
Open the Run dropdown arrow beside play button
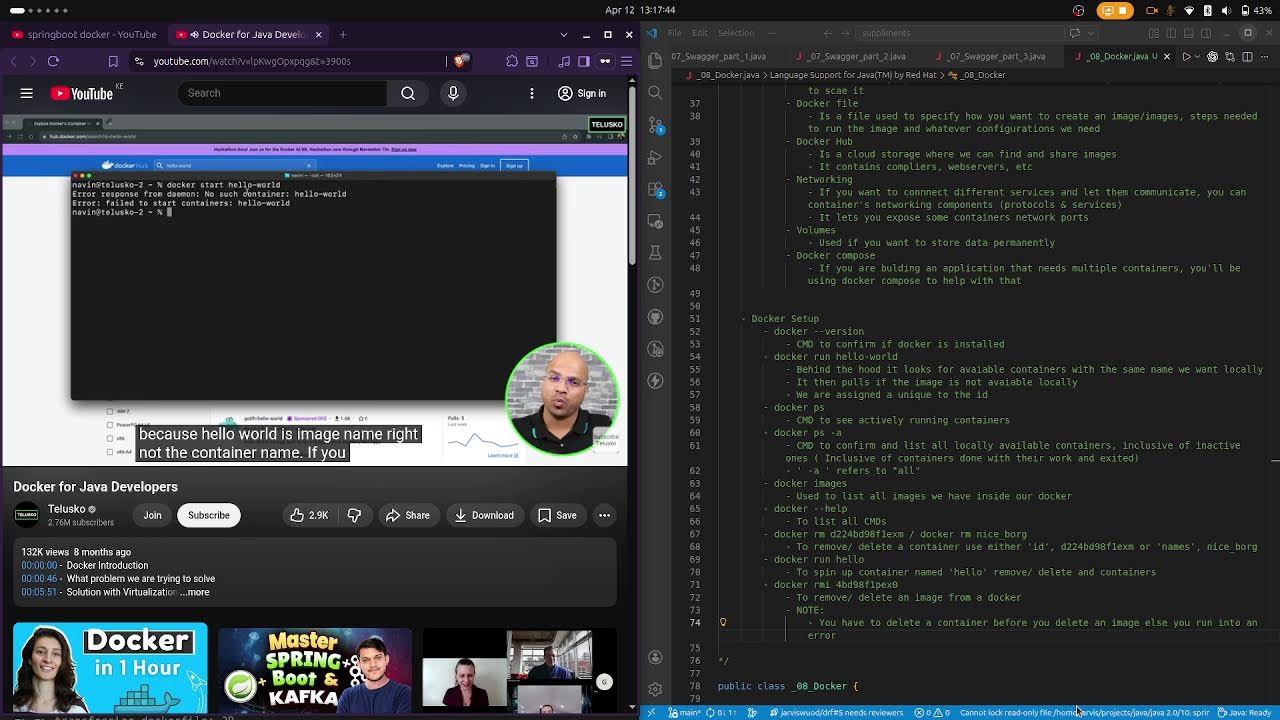click(1198, 56)
